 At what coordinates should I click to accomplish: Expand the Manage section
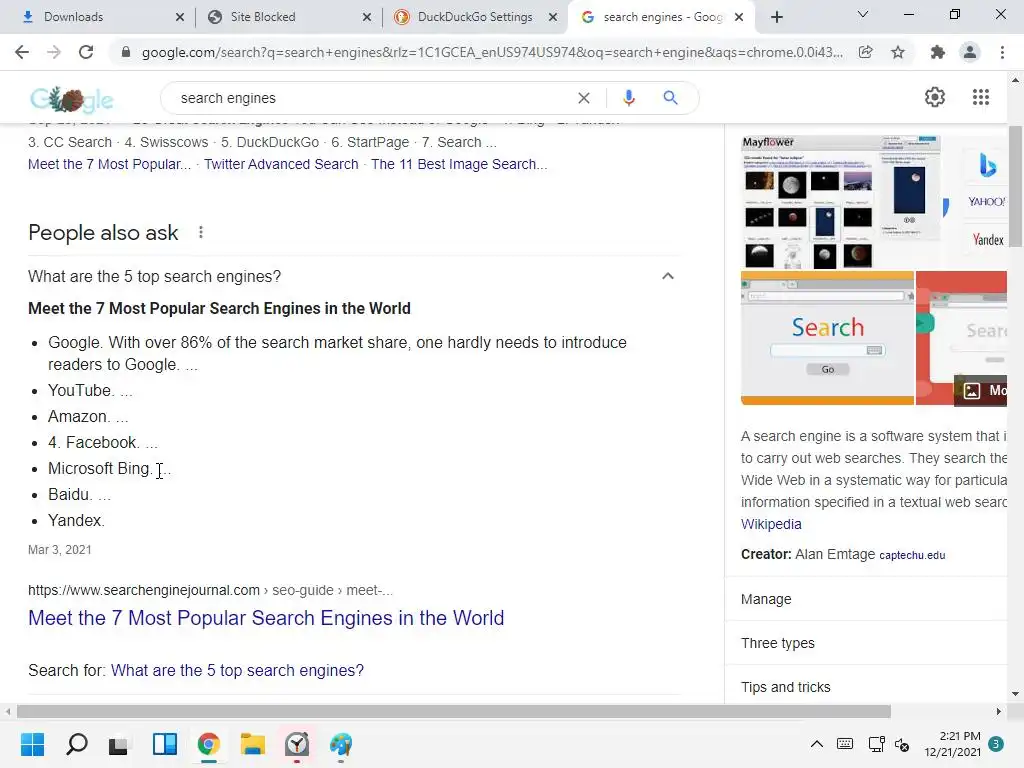(865, 599)
